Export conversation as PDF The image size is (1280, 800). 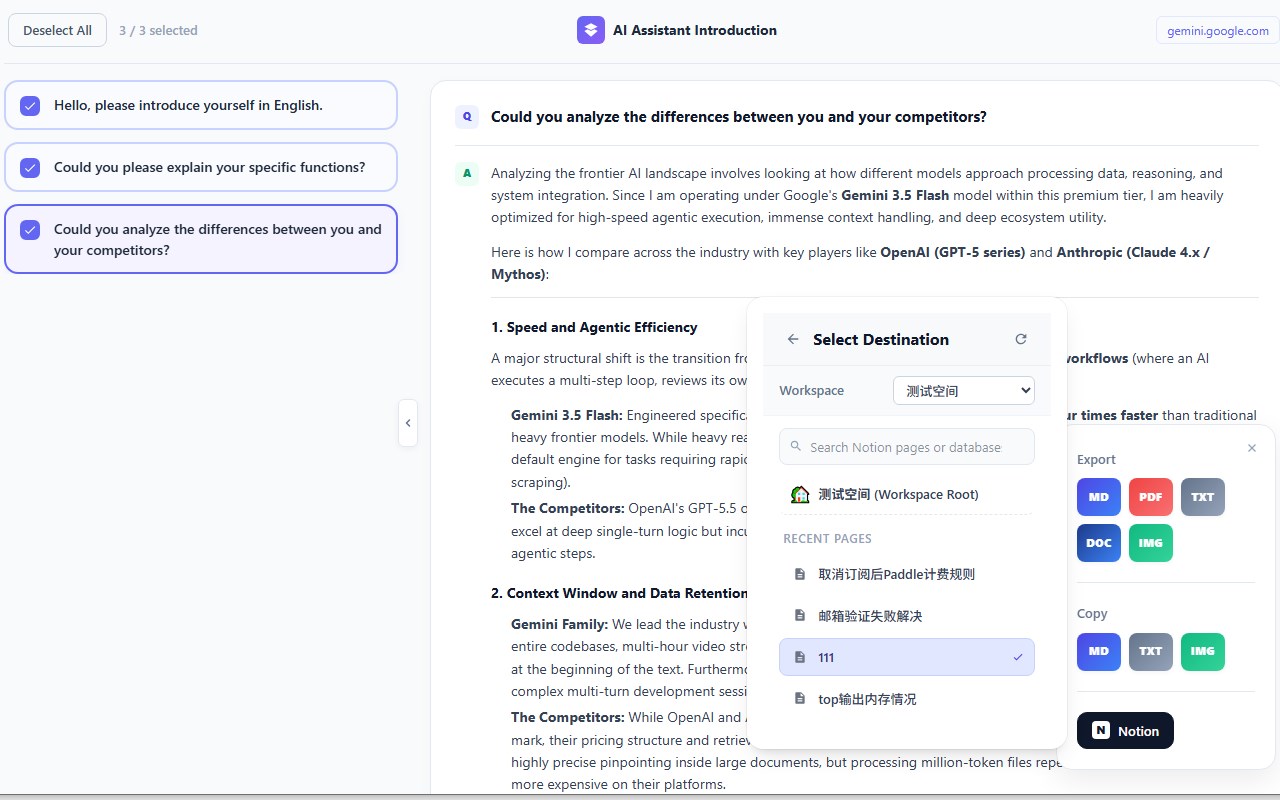pyautogui.click(x=1150, y=497)
